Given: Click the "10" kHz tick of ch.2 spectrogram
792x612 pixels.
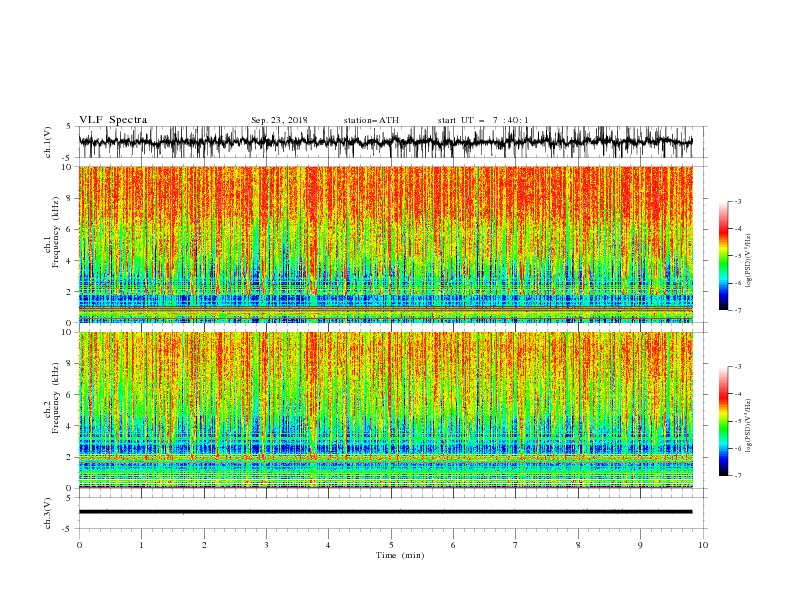Looking at the screenshot, I should pos(67,332).
